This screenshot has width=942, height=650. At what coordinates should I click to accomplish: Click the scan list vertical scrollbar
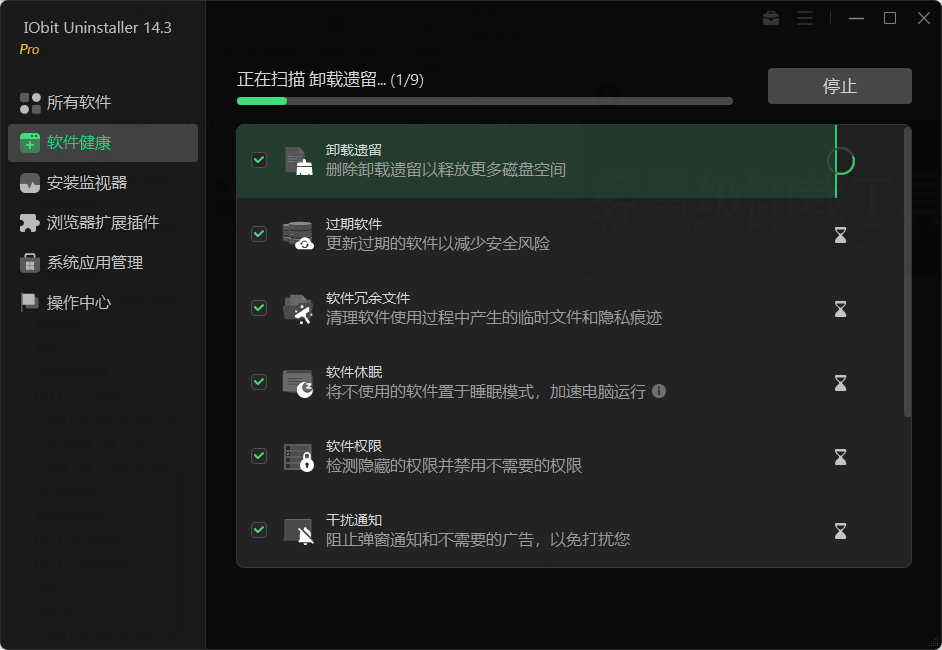(x=907, y=272)
